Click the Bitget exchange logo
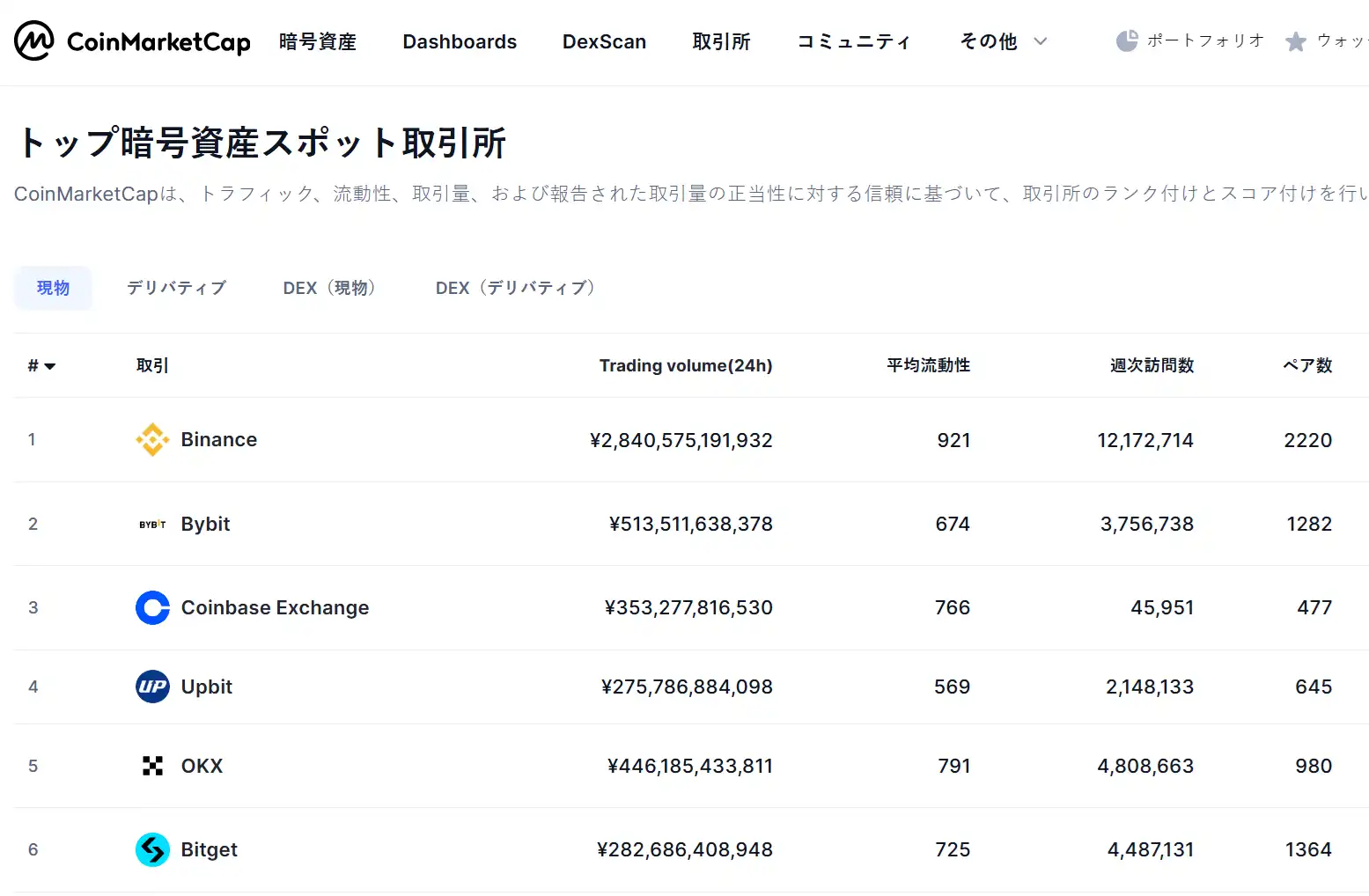The height and width of the screenshot is (896, 1369). coord(152,849)
